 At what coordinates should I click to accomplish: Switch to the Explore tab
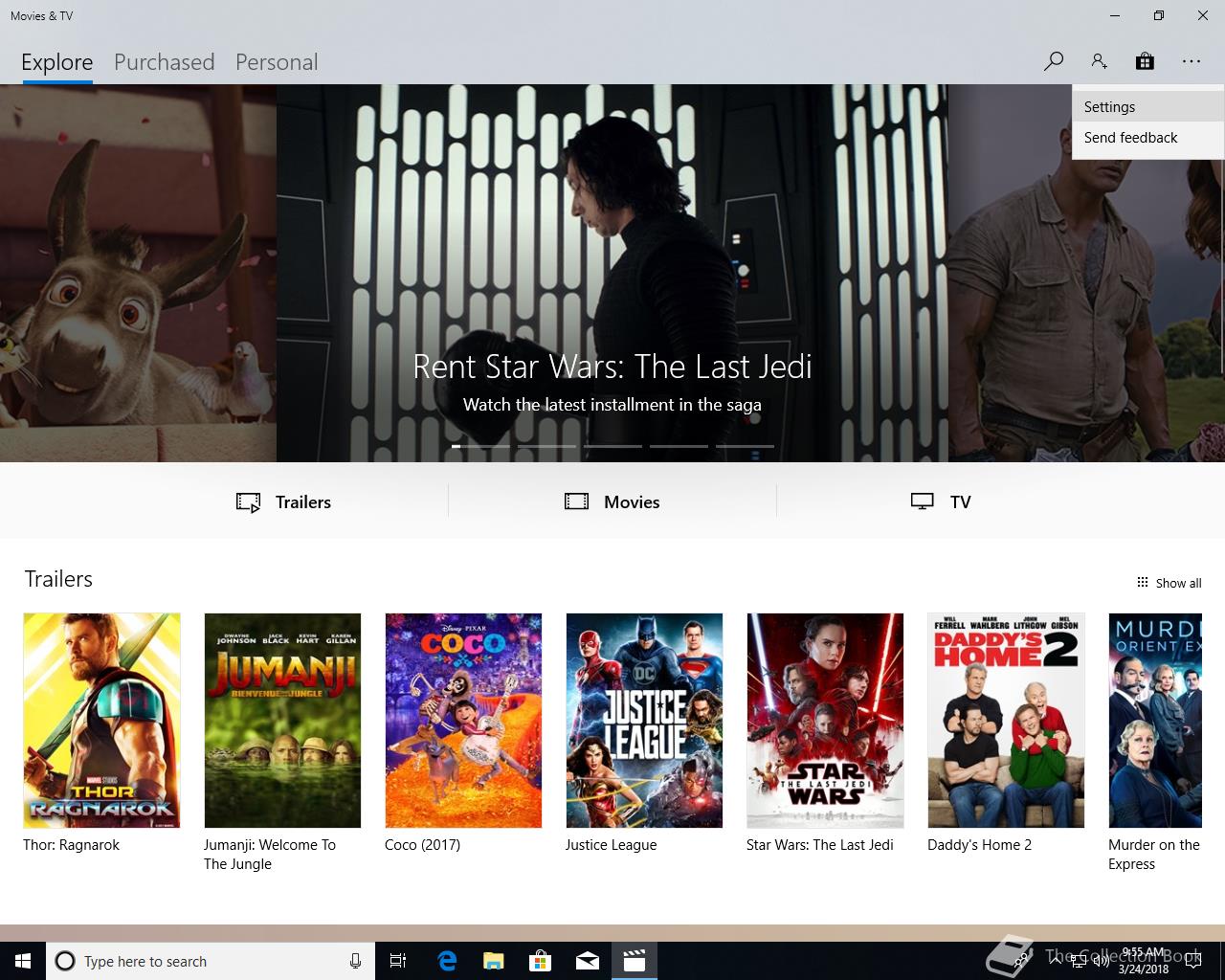(57, 62)
